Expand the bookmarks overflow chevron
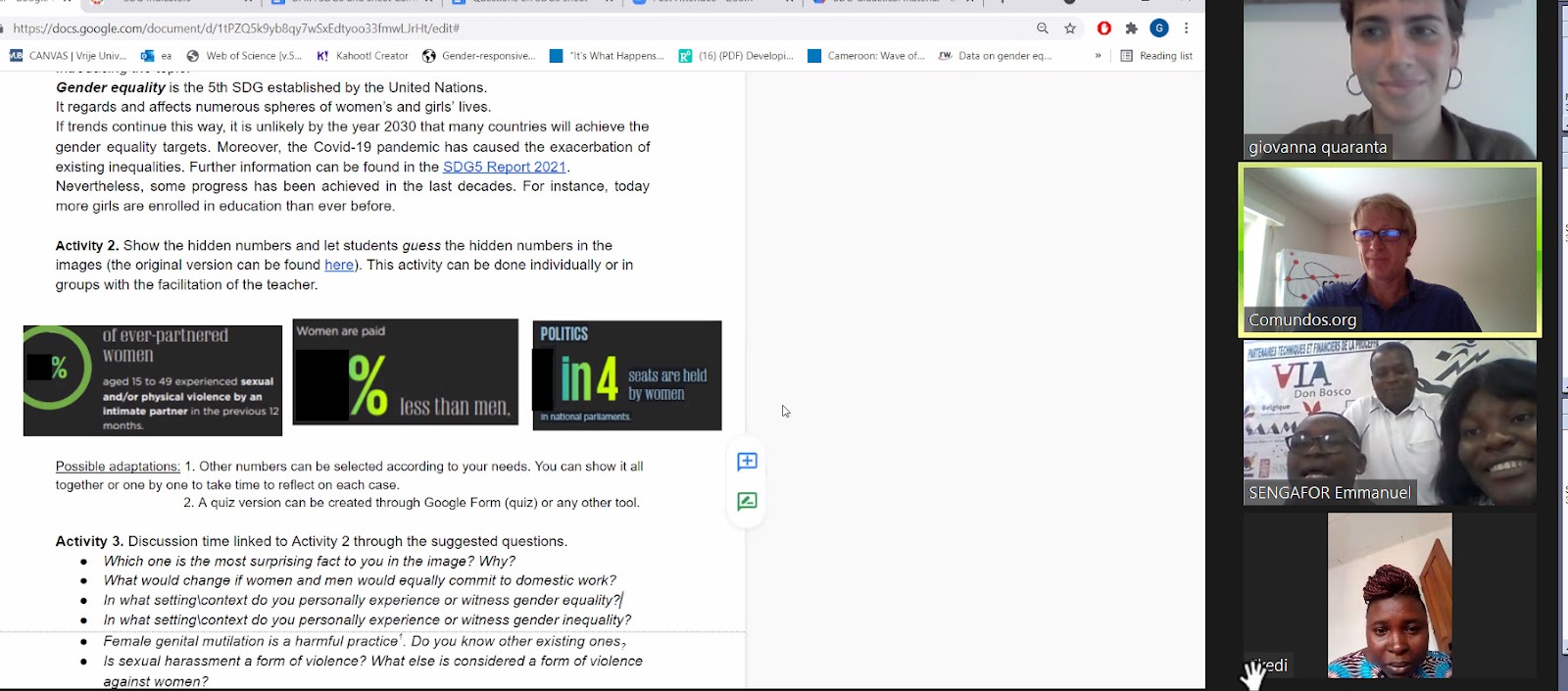1568x691 pixels. tap(1098, 56)
